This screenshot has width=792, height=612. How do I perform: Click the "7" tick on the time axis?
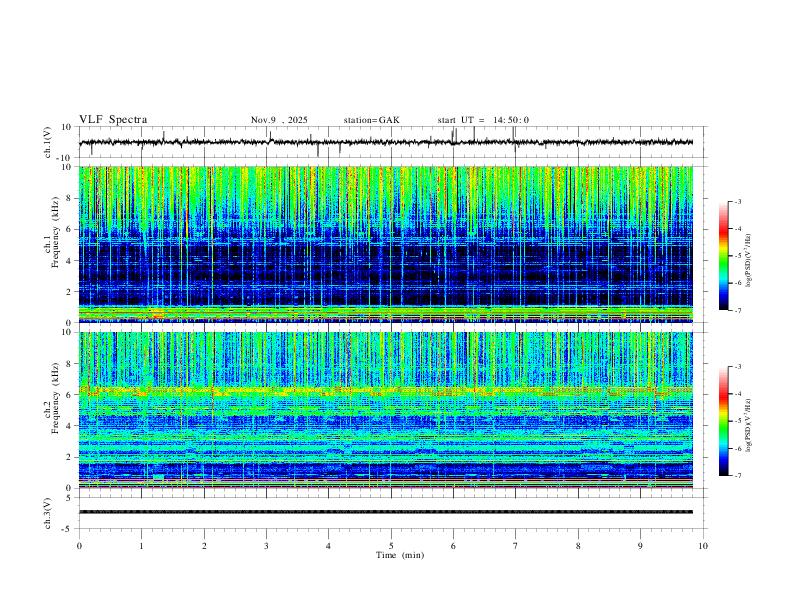click(x=516, y=546)
